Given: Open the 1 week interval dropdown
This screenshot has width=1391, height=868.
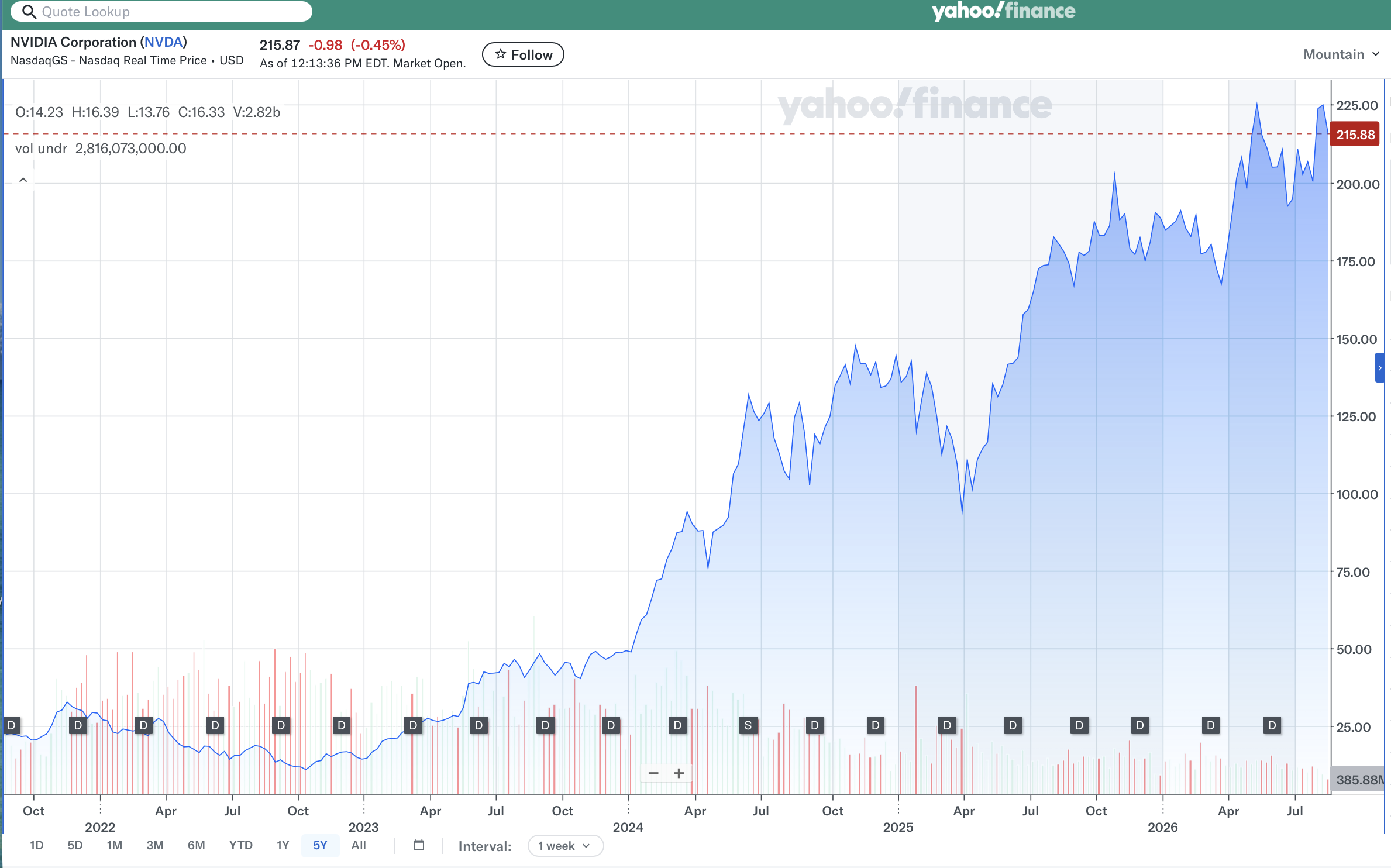Looking at the screenshot, I should [565, 846].
